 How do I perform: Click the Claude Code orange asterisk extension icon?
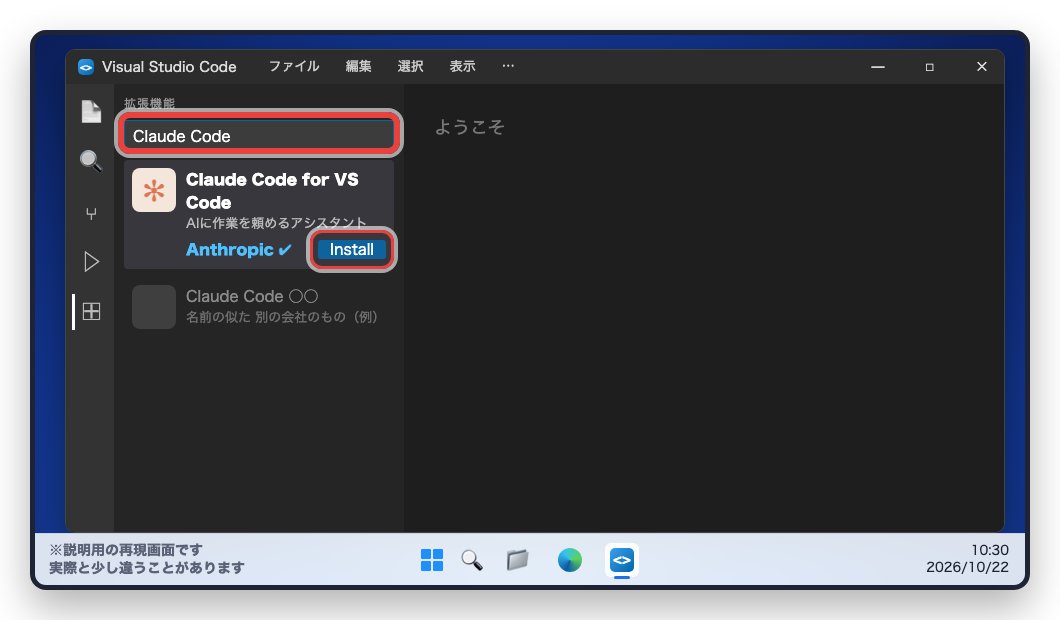point(154,190)
